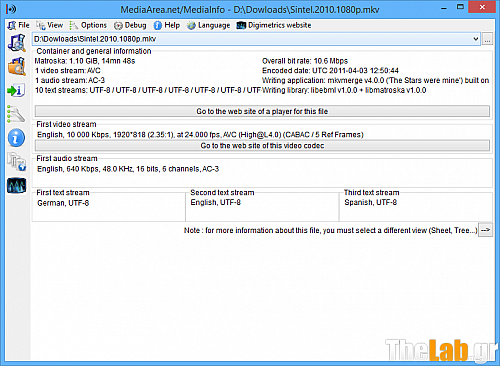Open the Options menu
The image size is (500, 366).
pyautogui.click(x=88, y=25)
